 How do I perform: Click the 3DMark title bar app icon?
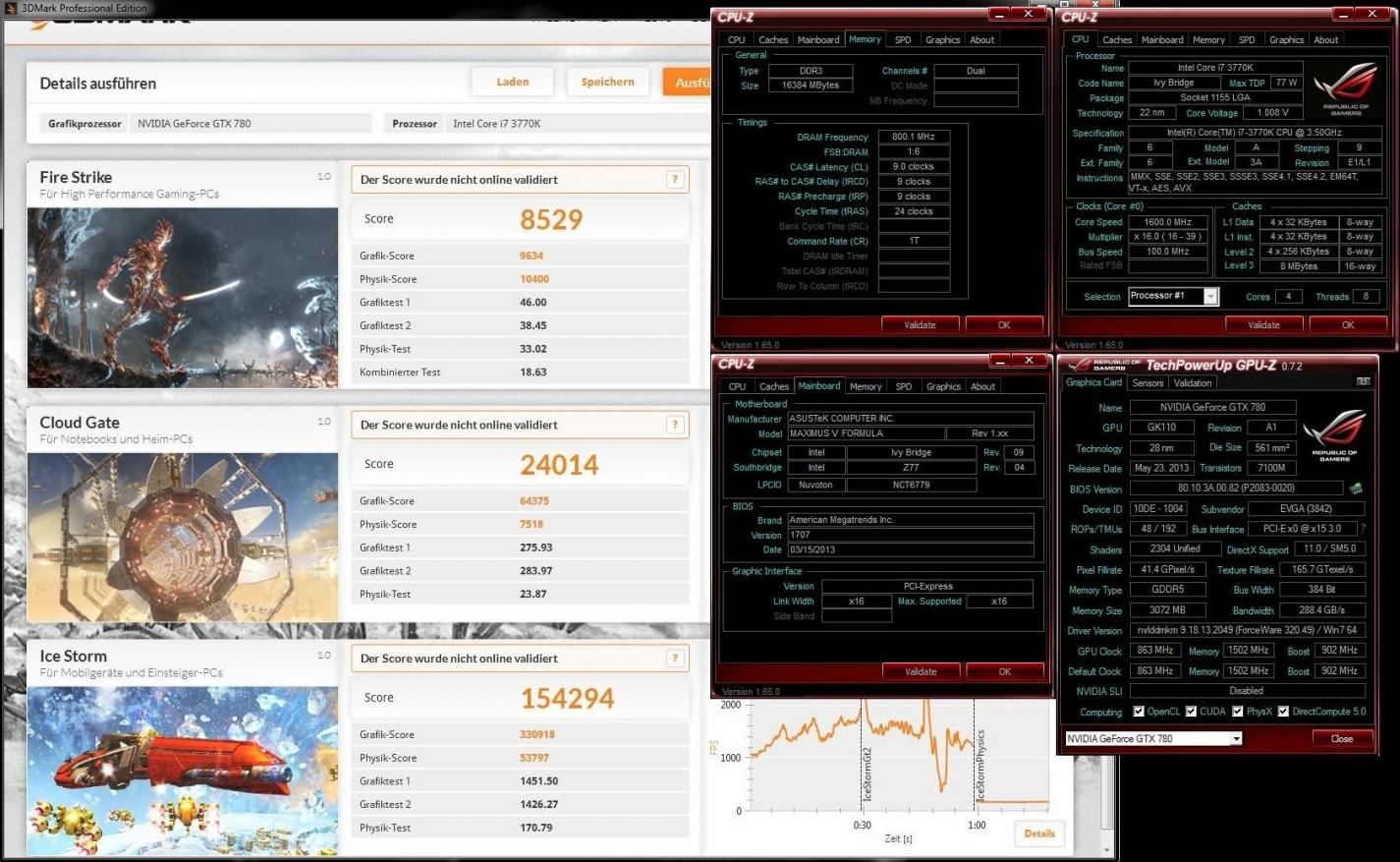pos(11,8)
